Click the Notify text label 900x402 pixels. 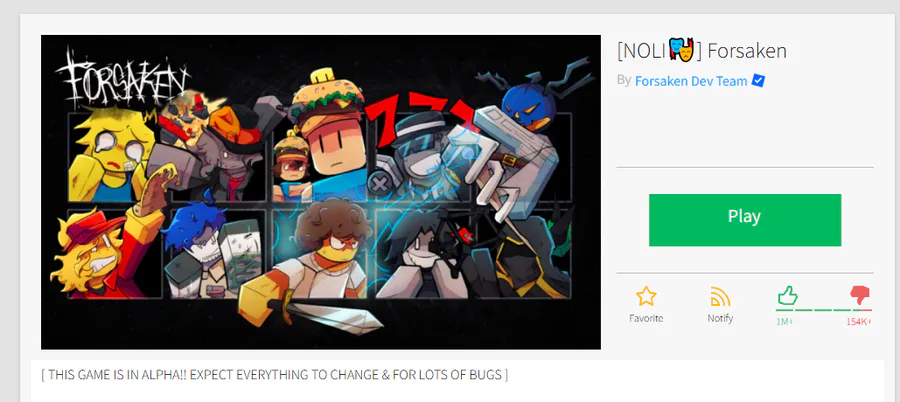tap(720, 318)
